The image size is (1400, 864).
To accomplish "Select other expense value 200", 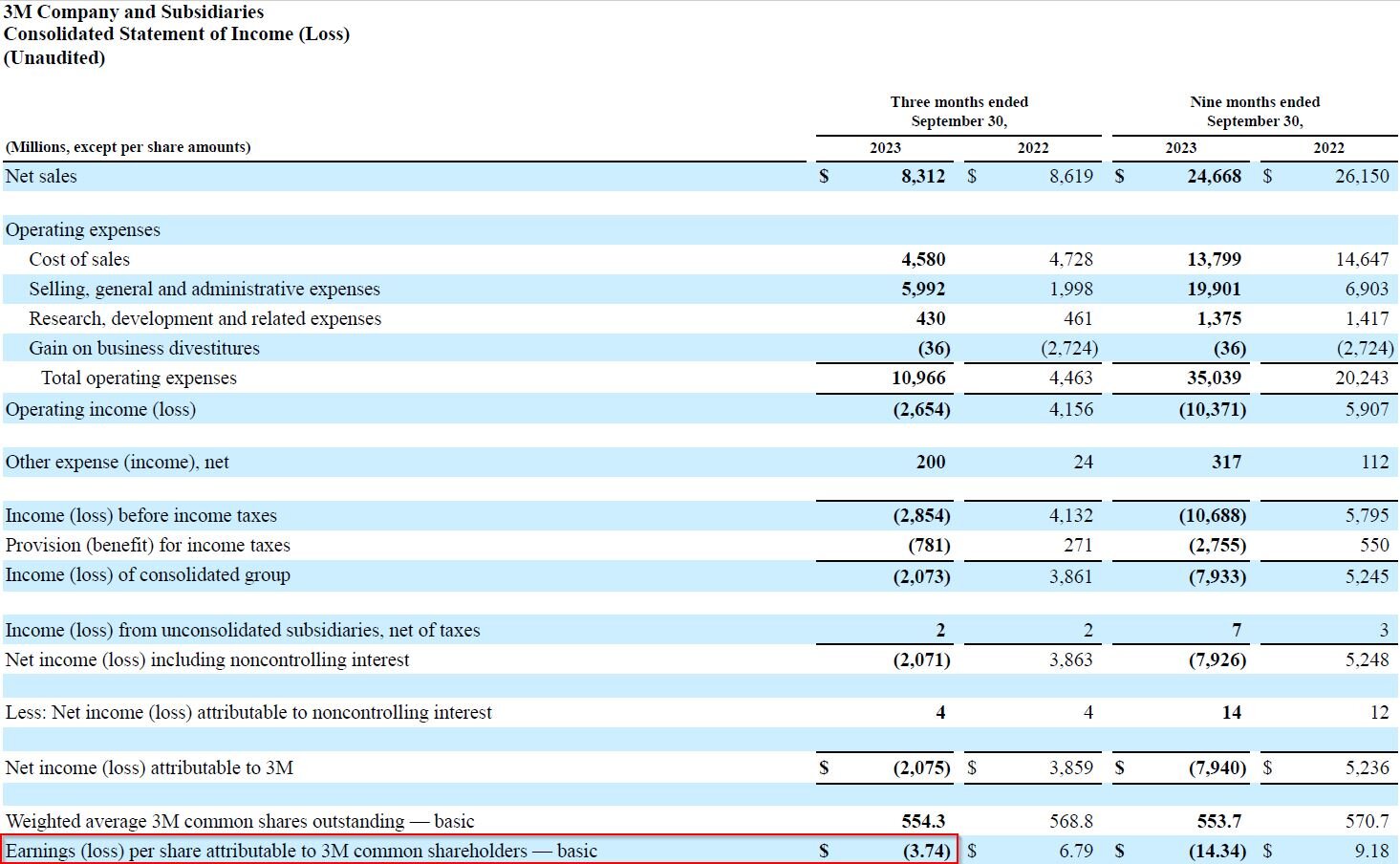I will (931, 462).
